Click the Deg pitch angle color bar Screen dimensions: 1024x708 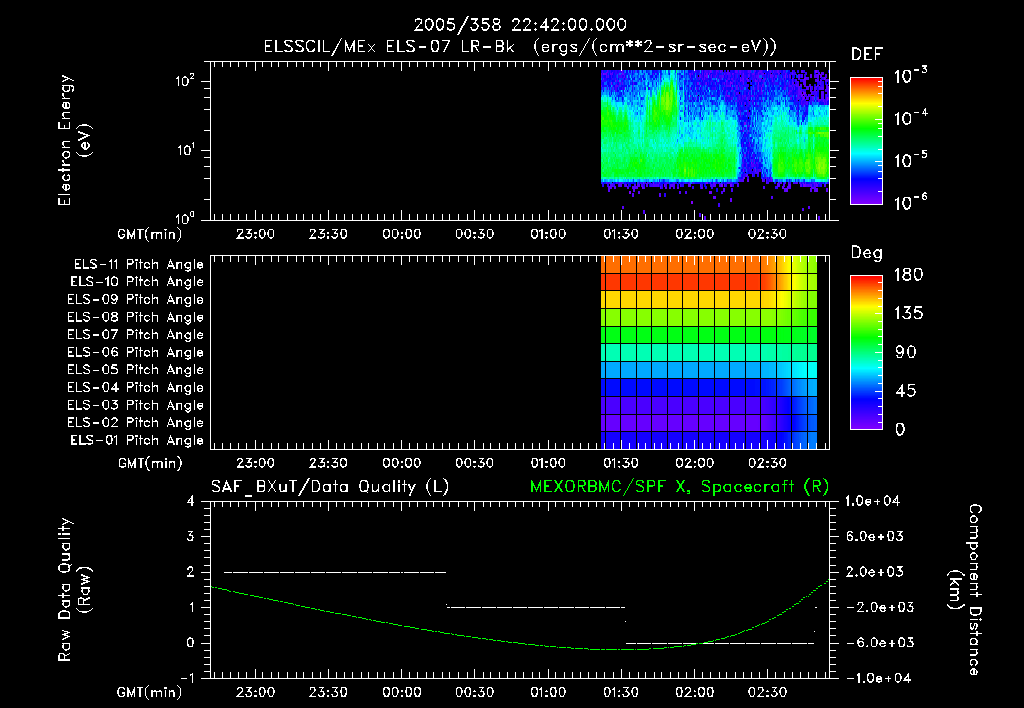tap(866, 352)
